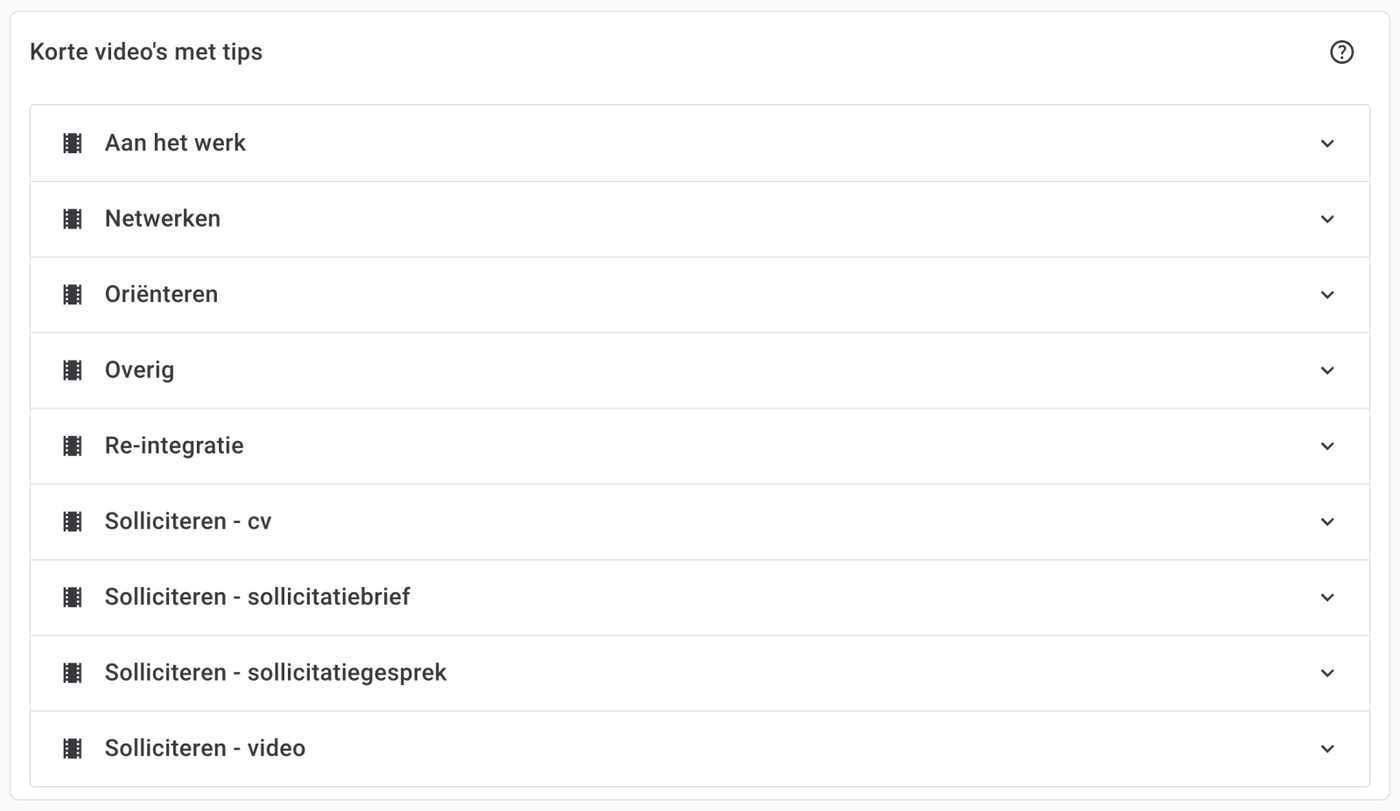The width and height of the screenshot is (1400, 811).
Task: Open Solliciteren - sollicitatiebrief title
Action: [x=257, y=597]
